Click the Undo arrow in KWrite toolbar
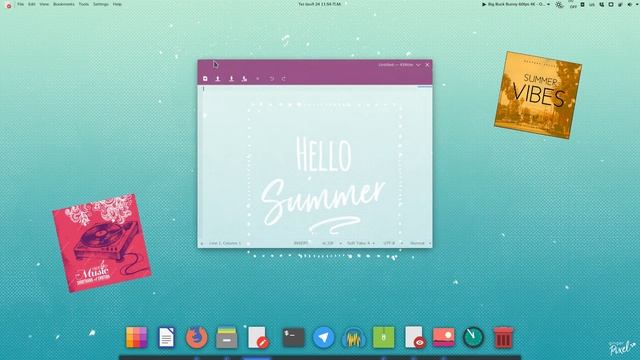Image resolution: width=640 pixels, height=360 pixels. click(x=271, y=78)
